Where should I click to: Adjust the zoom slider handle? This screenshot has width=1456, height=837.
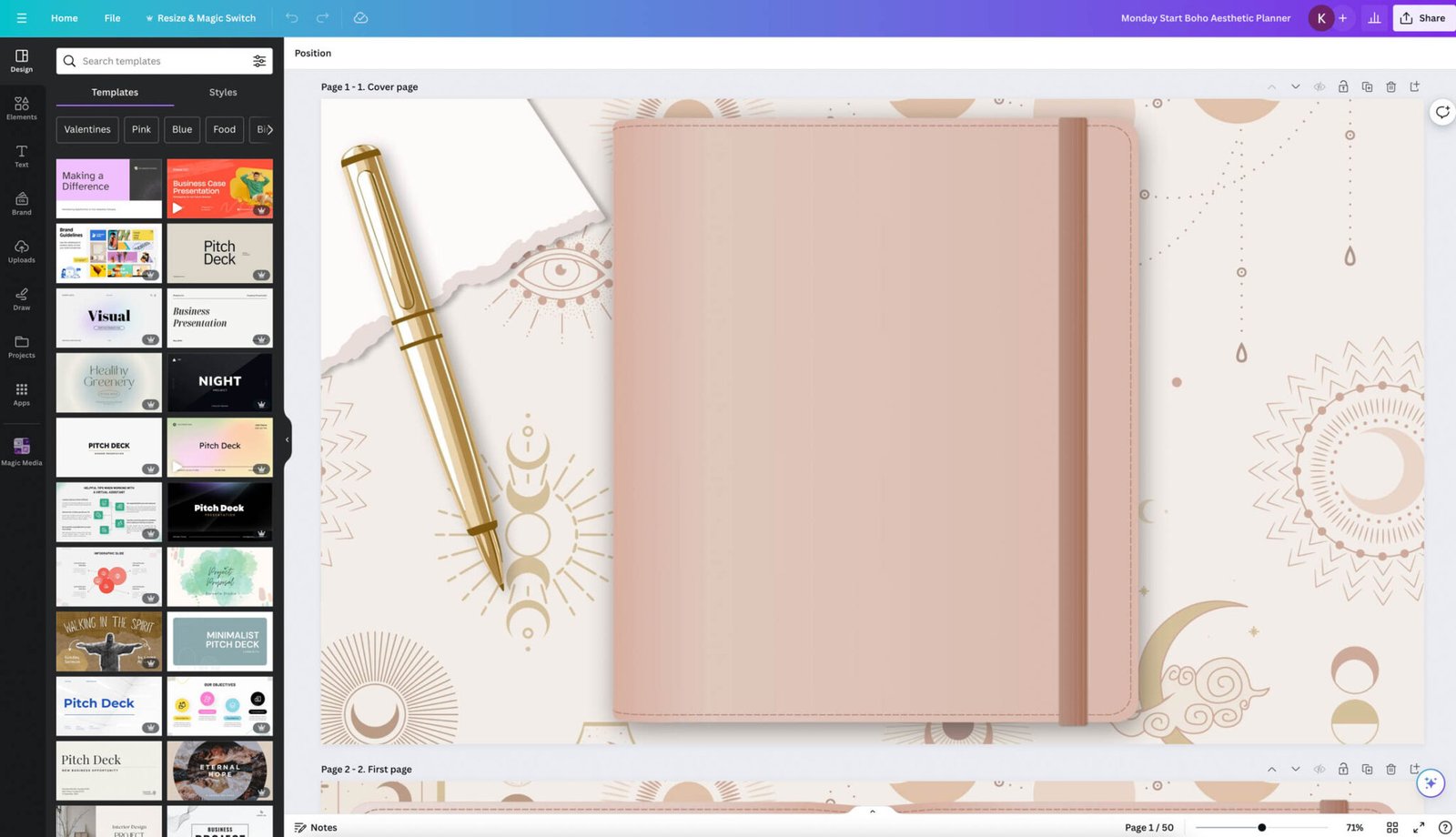tap(1261, 827)
